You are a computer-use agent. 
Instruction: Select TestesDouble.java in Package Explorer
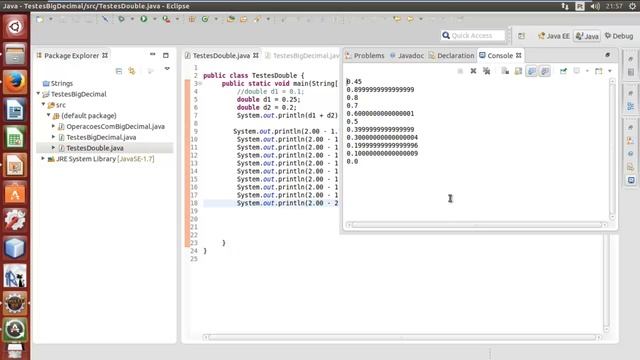(95, 148)
